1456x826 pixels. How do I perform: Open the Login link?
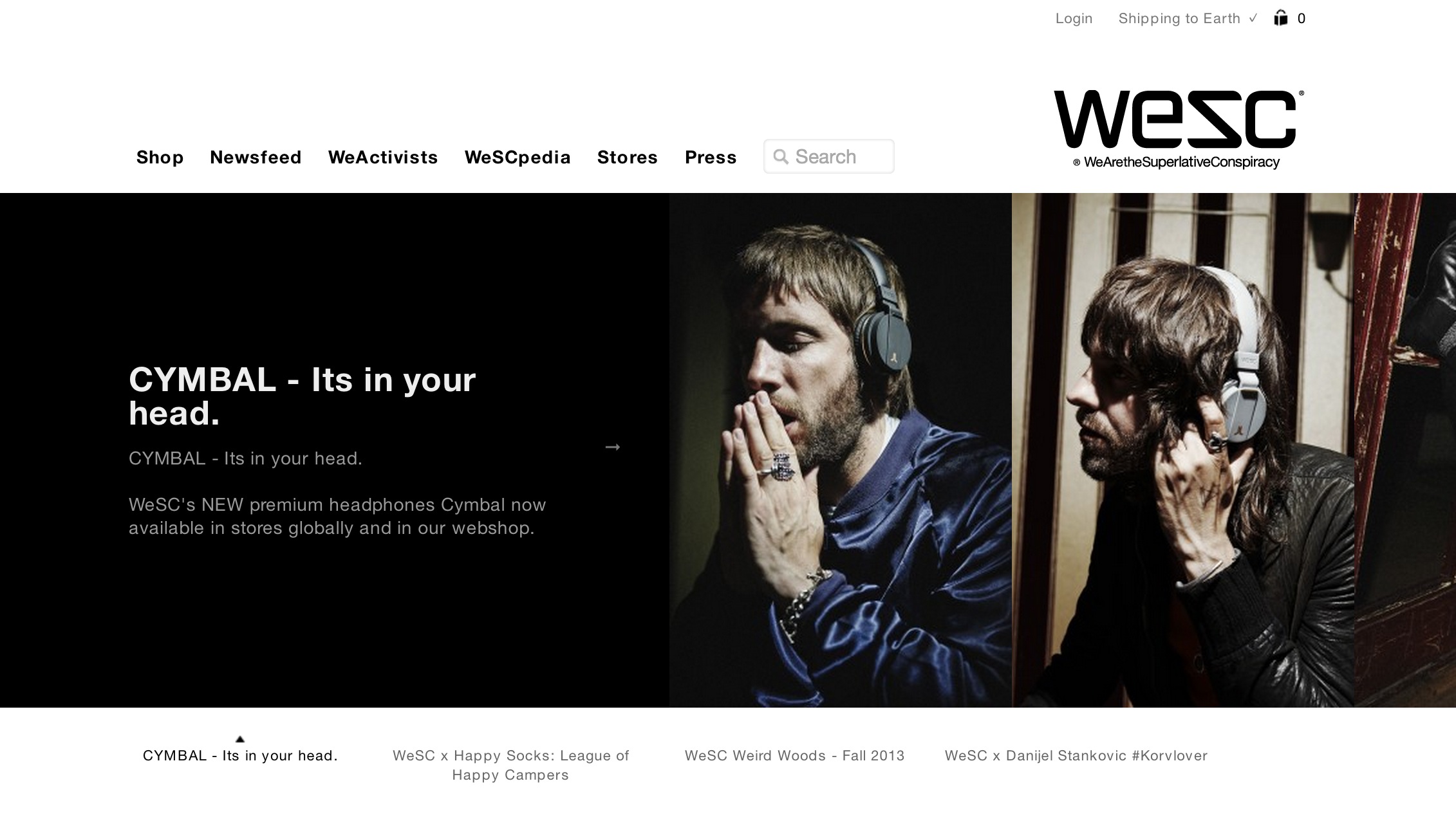(x=1074, y=19)
